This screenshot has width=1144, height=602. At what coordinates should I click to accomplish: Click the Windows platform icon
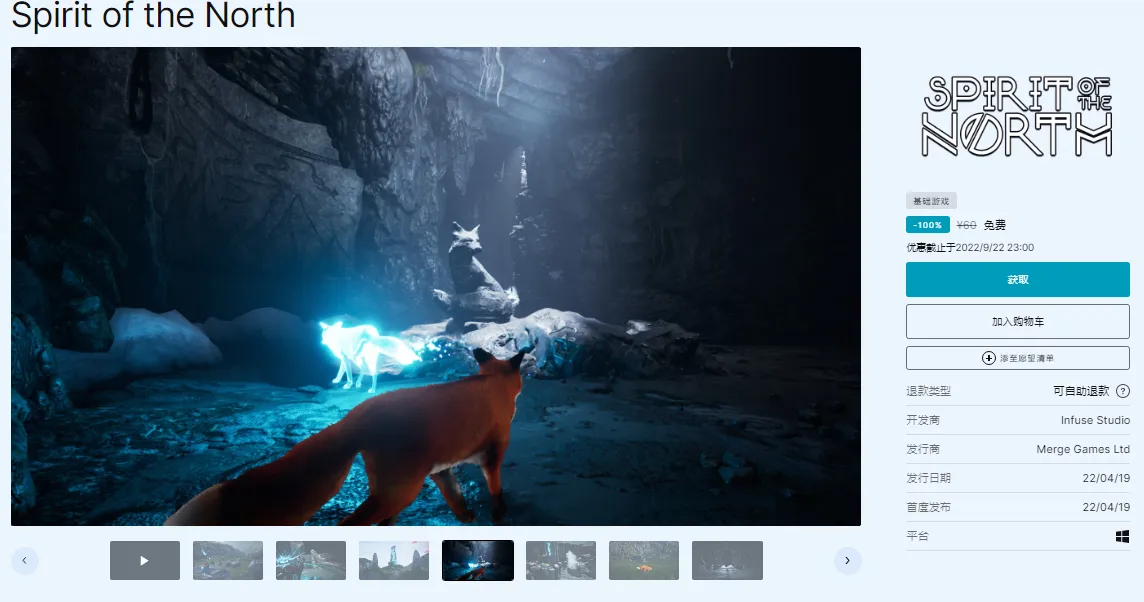click(x=1122, y=536)
